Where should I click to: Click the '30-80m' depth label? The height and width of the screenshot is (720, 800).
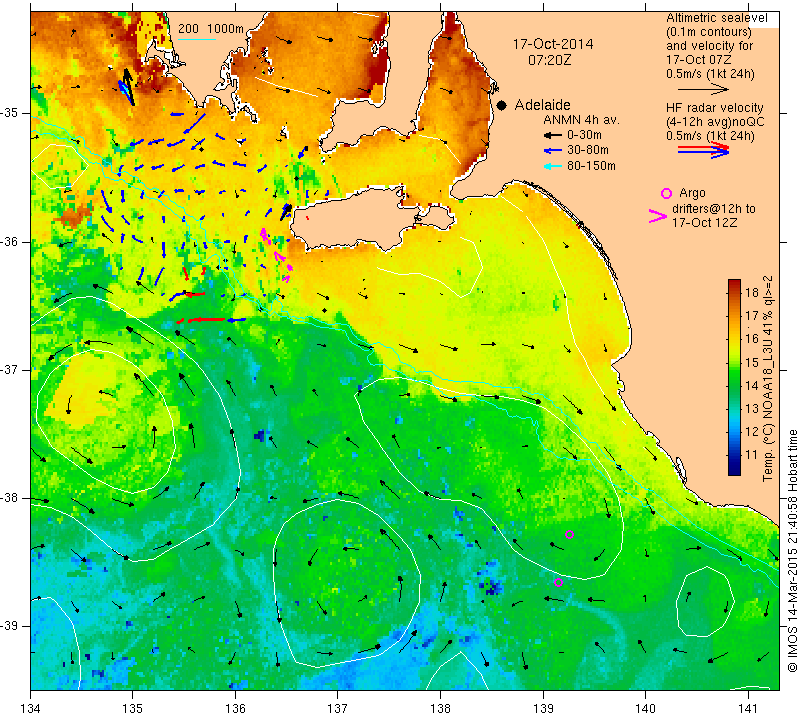point(588,150)
